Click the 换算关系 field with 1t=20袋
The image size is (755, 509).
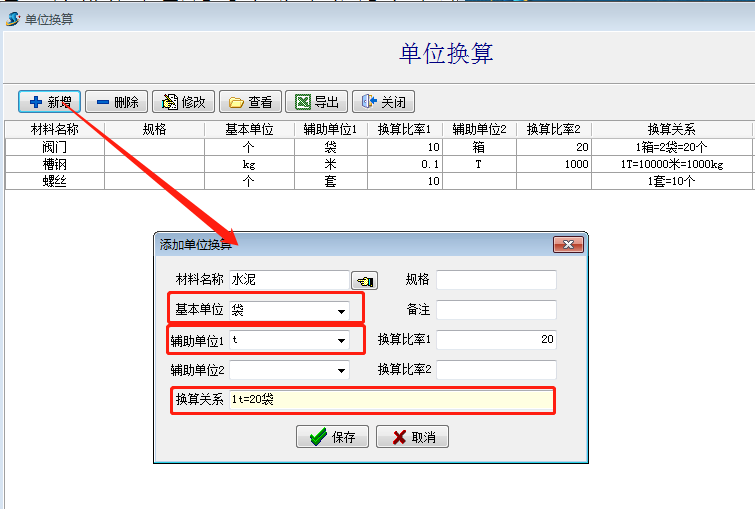pos(390,400)
